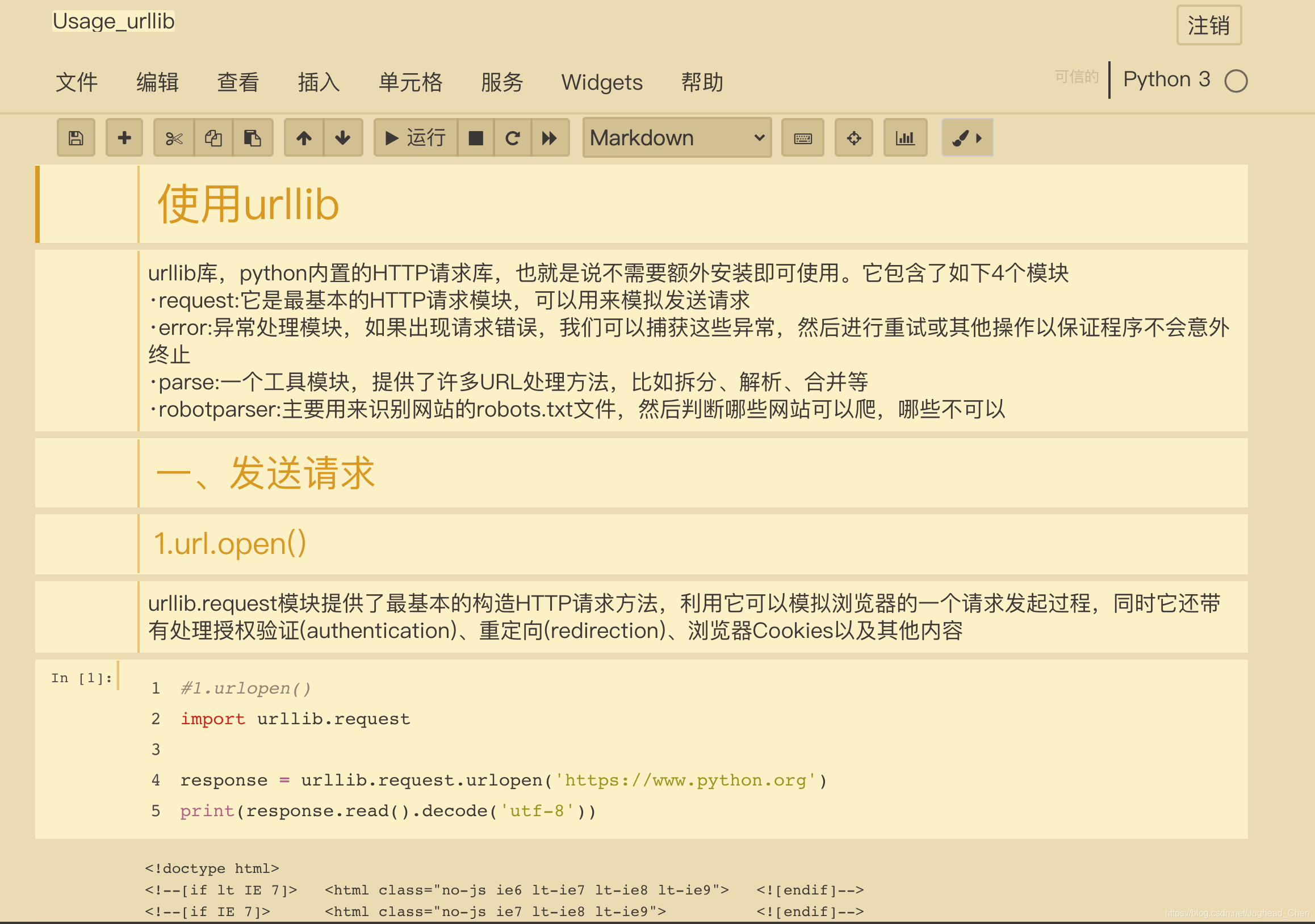
Task: Open the 服务 menu
Action: click(x=502, y=82)
